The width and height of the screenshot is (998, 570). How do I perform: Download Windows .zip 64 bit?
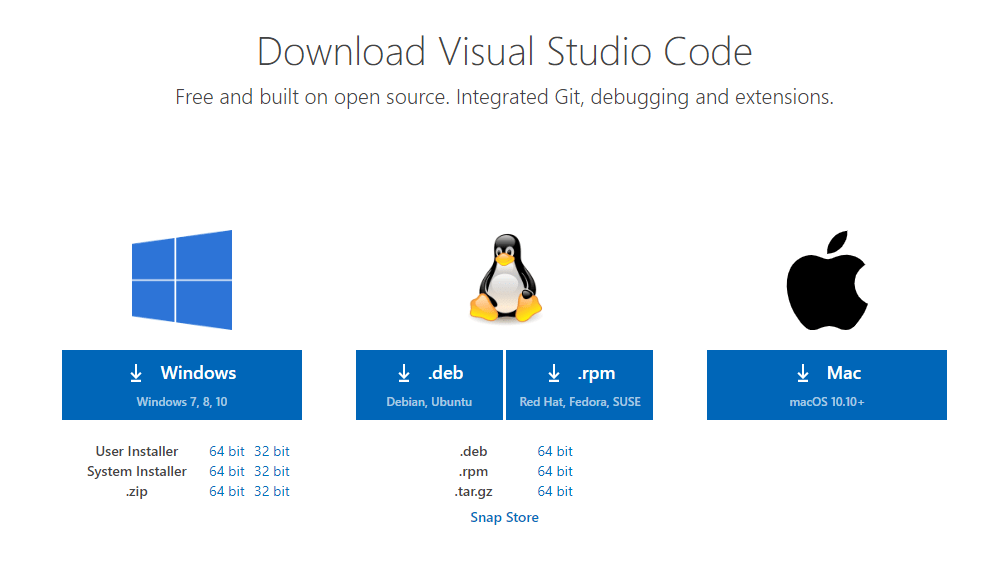[x=227, y=491]
